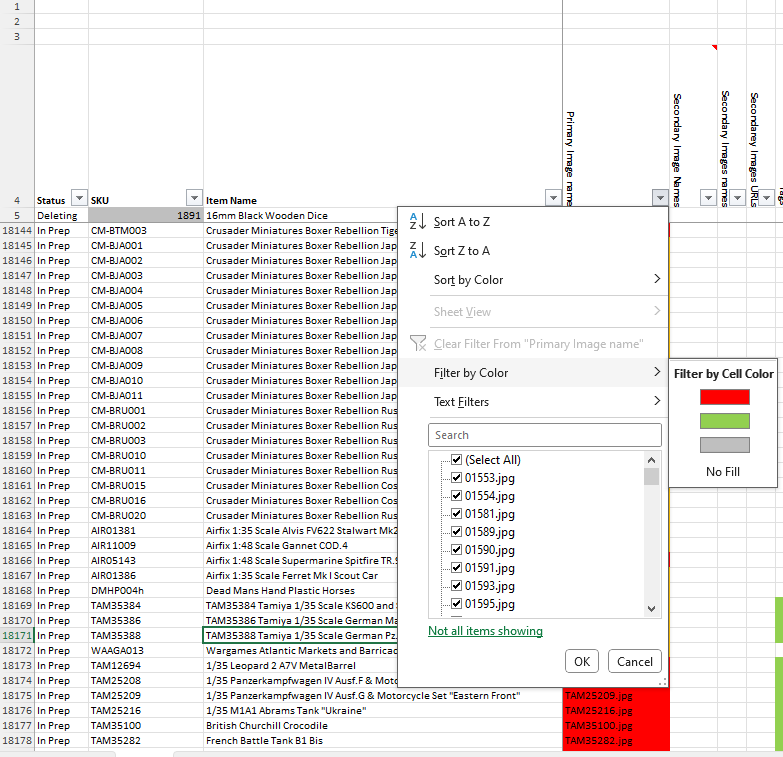Viewport: 783px width, 757px height.
Task: Uncheck 01595.jpg in the filter list
Action: coord(456,603)
